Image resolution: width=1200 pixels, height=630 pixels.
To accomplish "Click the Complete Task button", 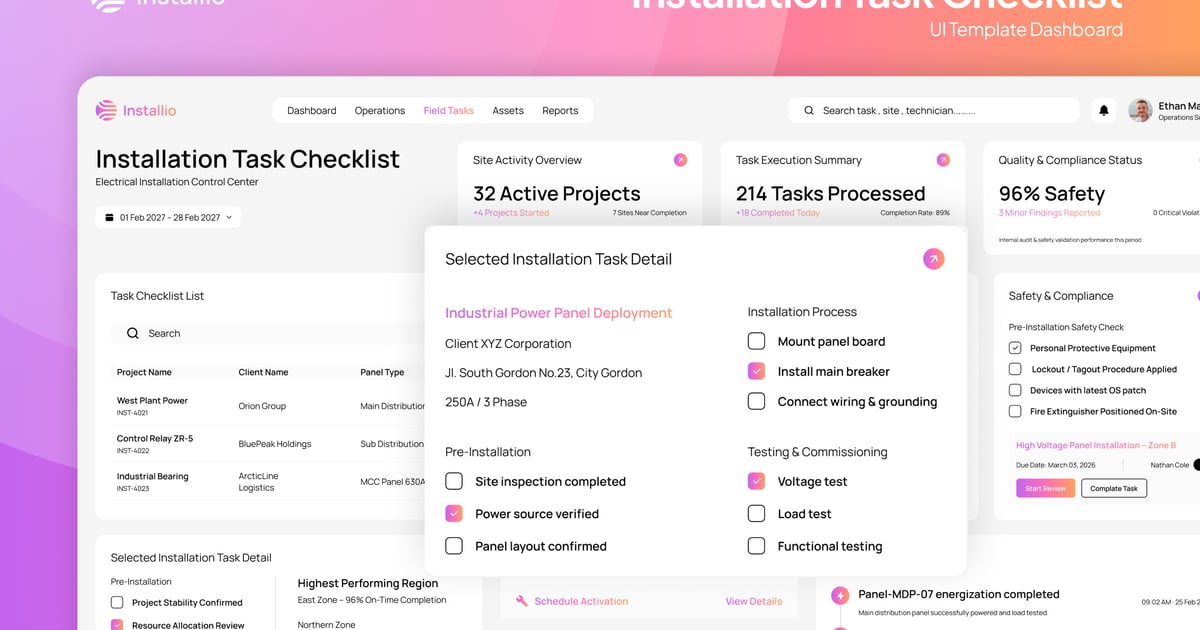I will tap(1113, 488).
